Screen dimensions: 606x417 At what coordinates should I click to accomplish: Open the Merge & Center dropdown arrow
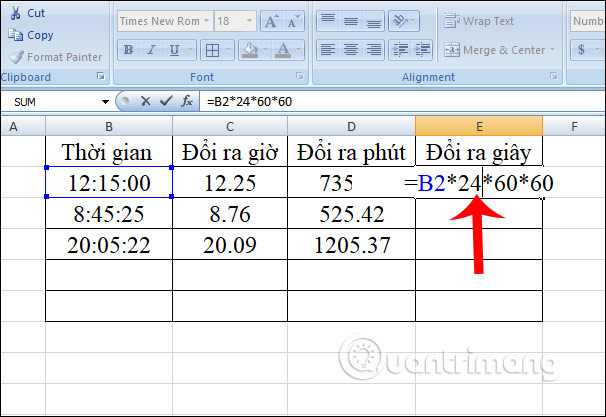552,50
